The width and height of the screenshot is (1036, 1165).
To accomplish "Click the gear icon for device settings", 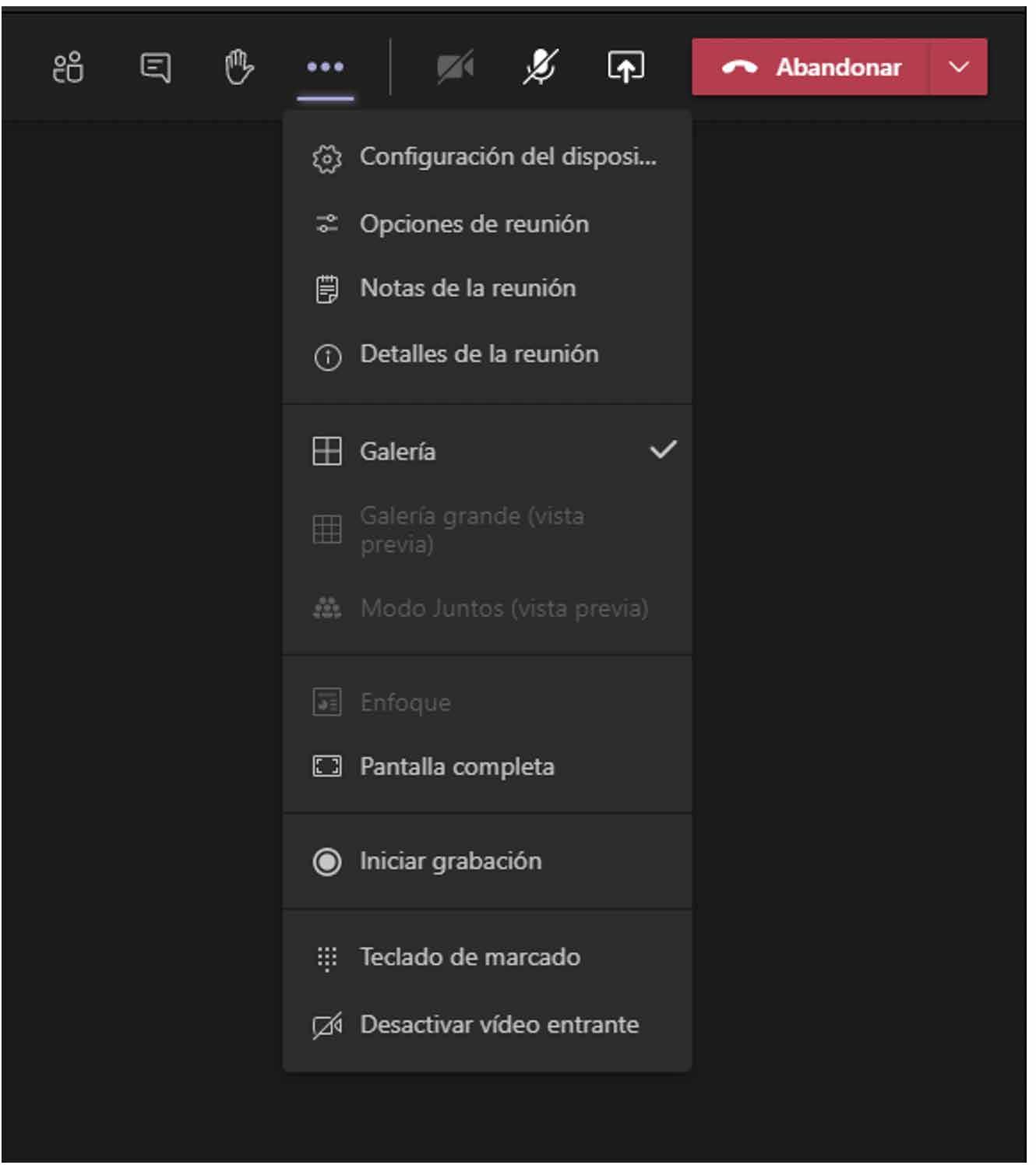I will pos(327,158).
